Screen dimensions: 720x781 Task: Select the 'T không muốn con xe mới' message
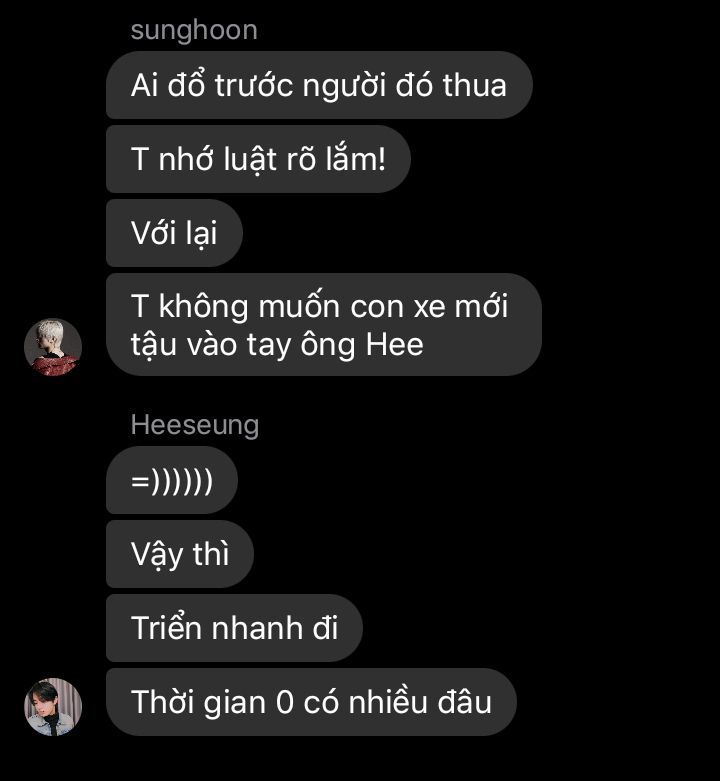point(324,325)
